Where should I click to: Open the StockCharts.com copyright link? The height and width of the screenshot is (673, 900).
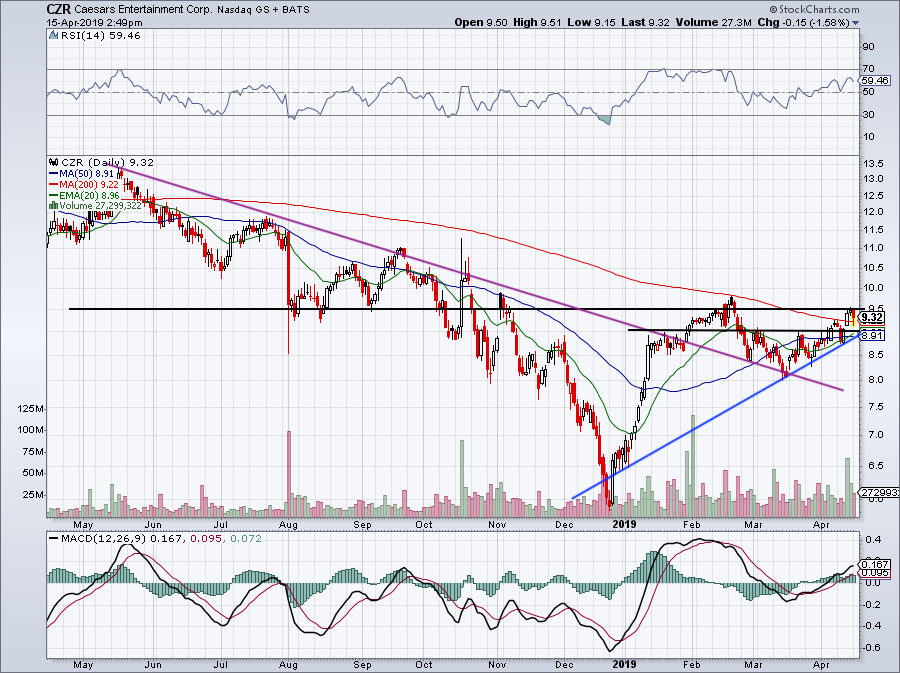point(814,9)
